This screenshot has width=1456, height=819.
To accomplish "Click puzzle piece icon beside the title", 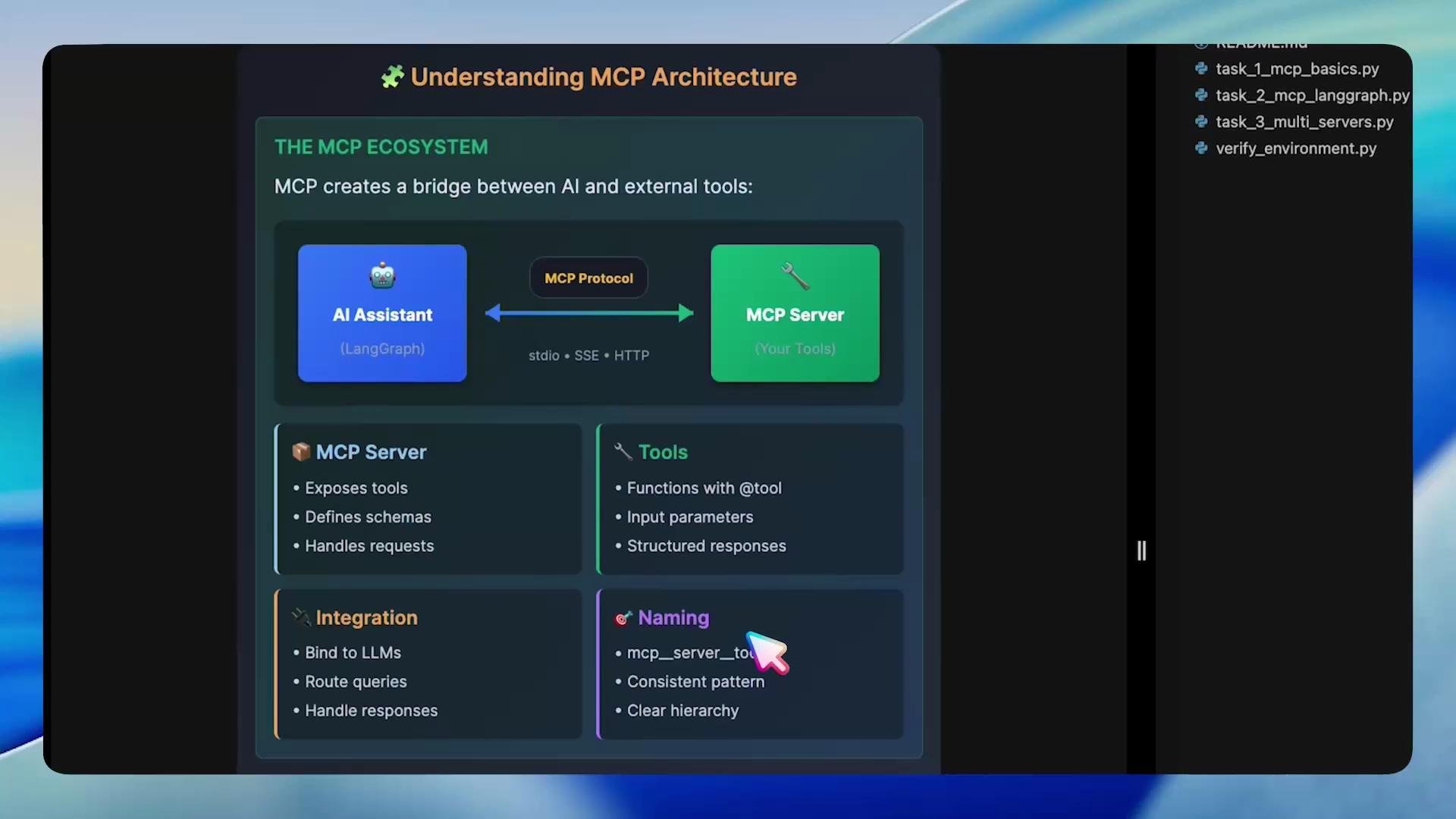I will coord(392,77).
